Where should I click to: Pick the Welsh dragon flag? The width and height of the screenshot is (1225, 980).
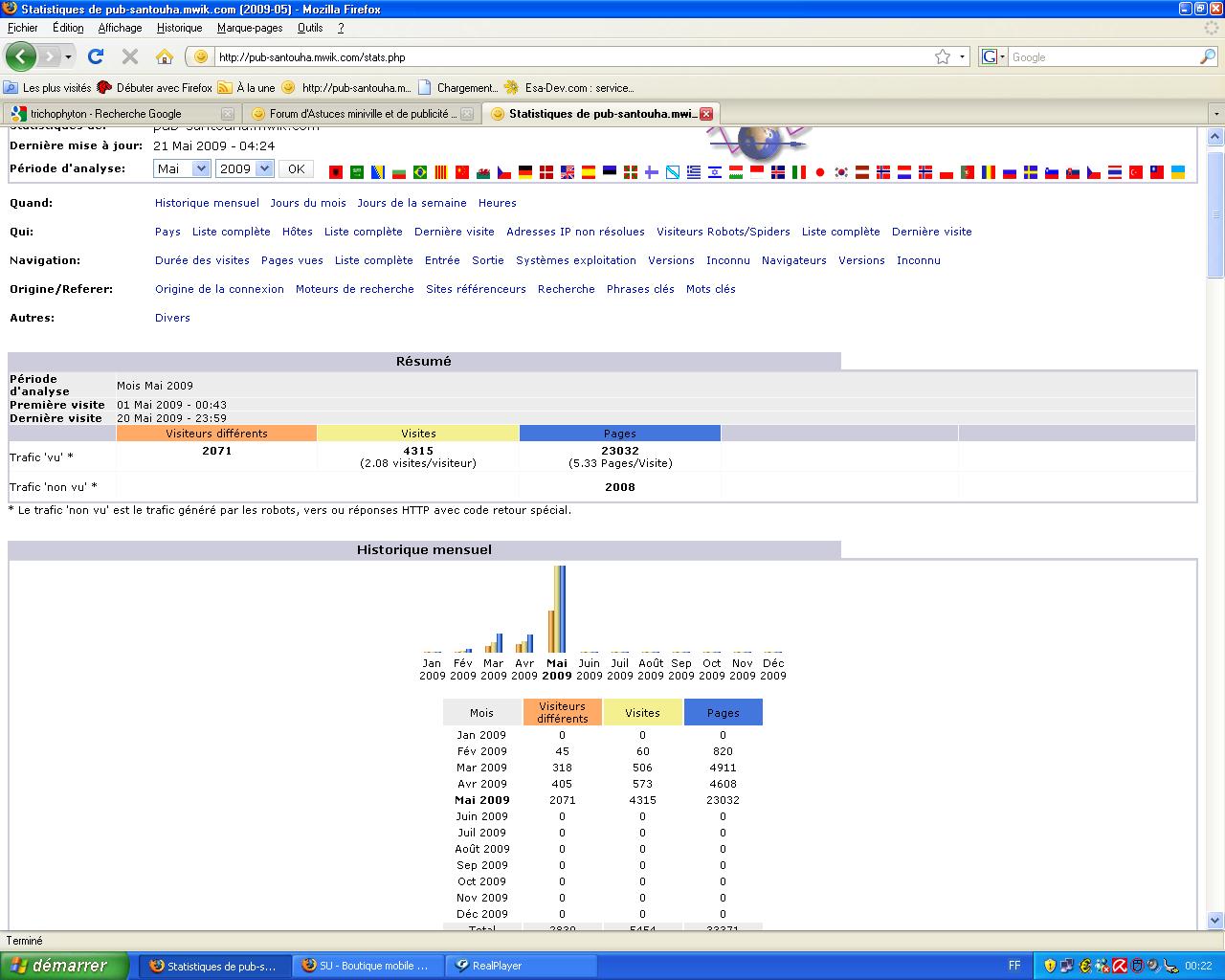pyautogui.click(x=483, y=172)
